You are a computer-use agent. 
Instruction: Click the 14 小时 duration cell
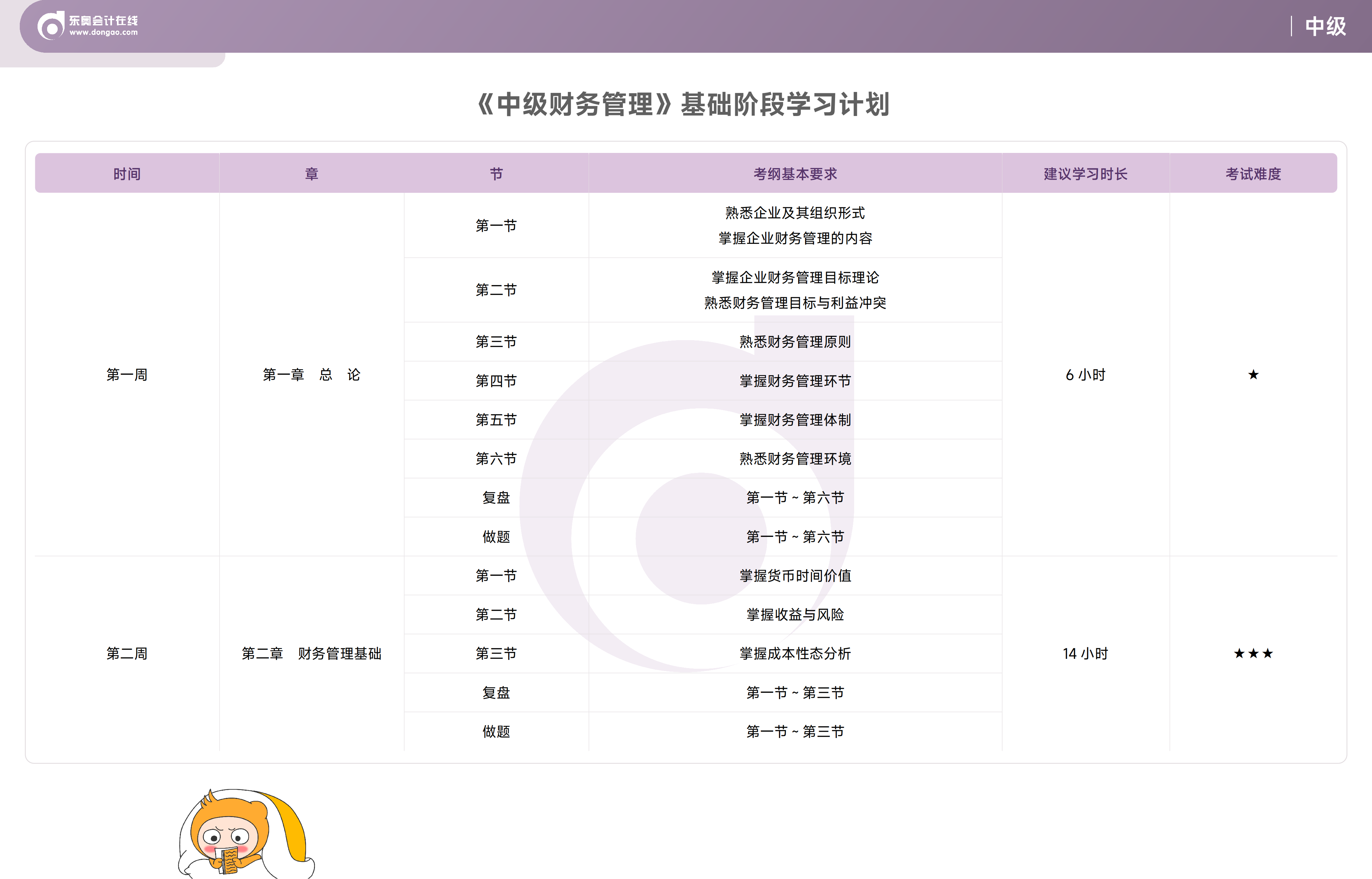coord(1086,653)
